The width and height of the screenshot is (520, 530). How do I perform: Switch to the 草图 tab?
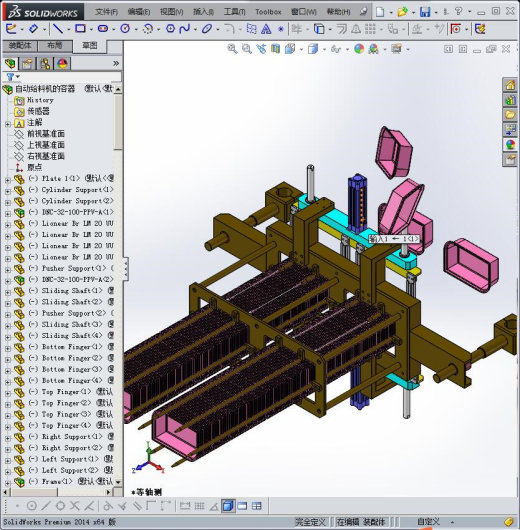[90, 46]
